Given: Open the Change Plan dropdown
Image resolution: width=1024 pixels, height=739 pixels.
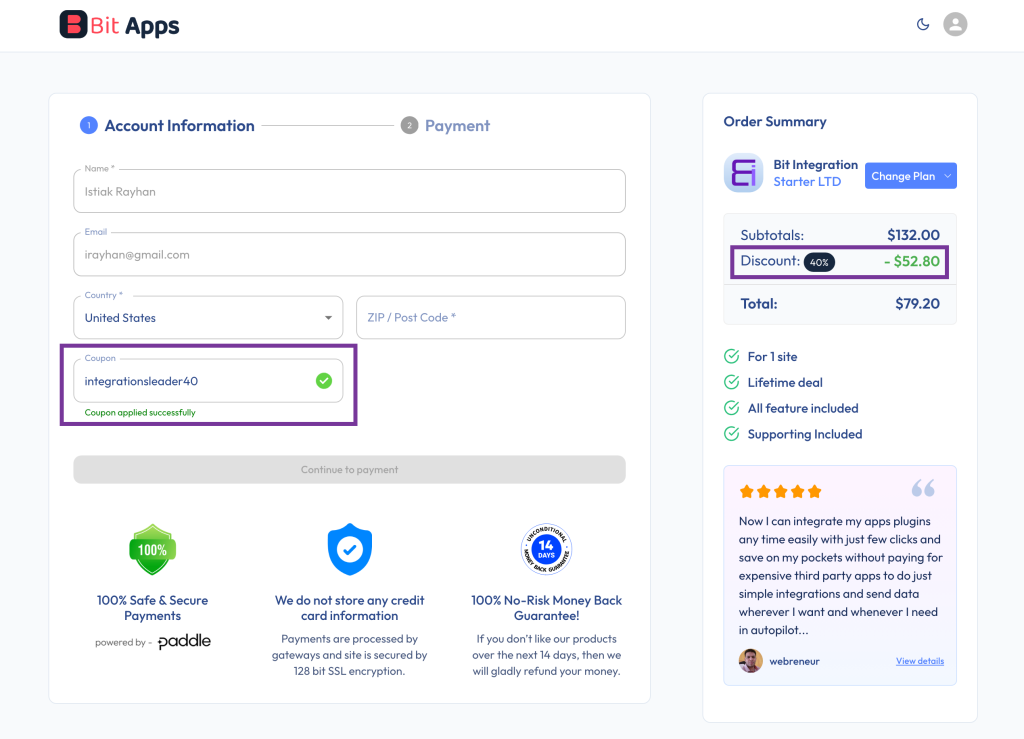Looking at the screenshot, I should pyautogui.click(x=910, y=176).
